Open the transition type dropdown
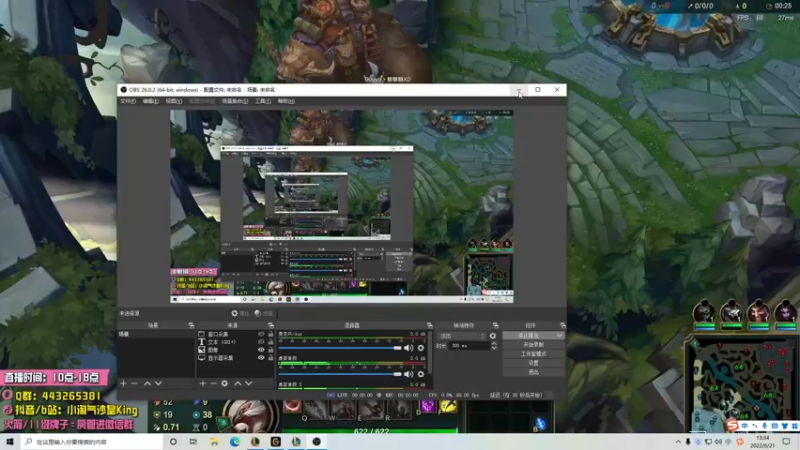800x450 pixels. tap(461, 336)
